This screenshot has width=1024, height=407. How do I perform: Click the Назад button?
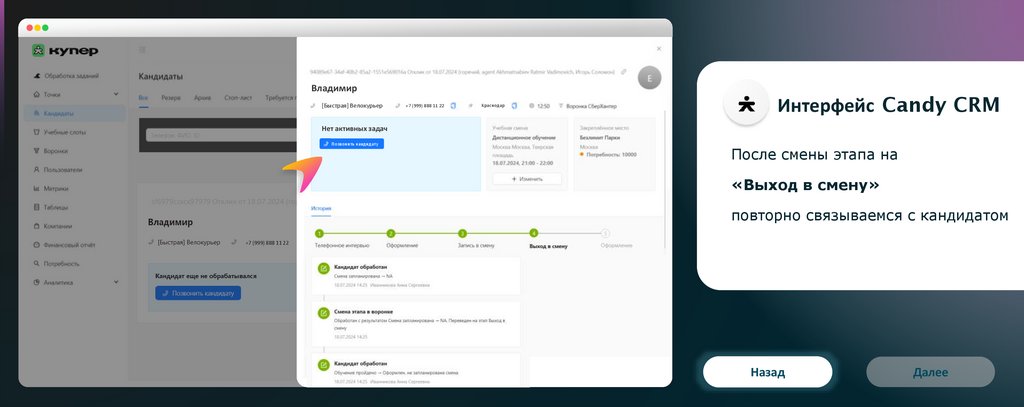[767, 372]
